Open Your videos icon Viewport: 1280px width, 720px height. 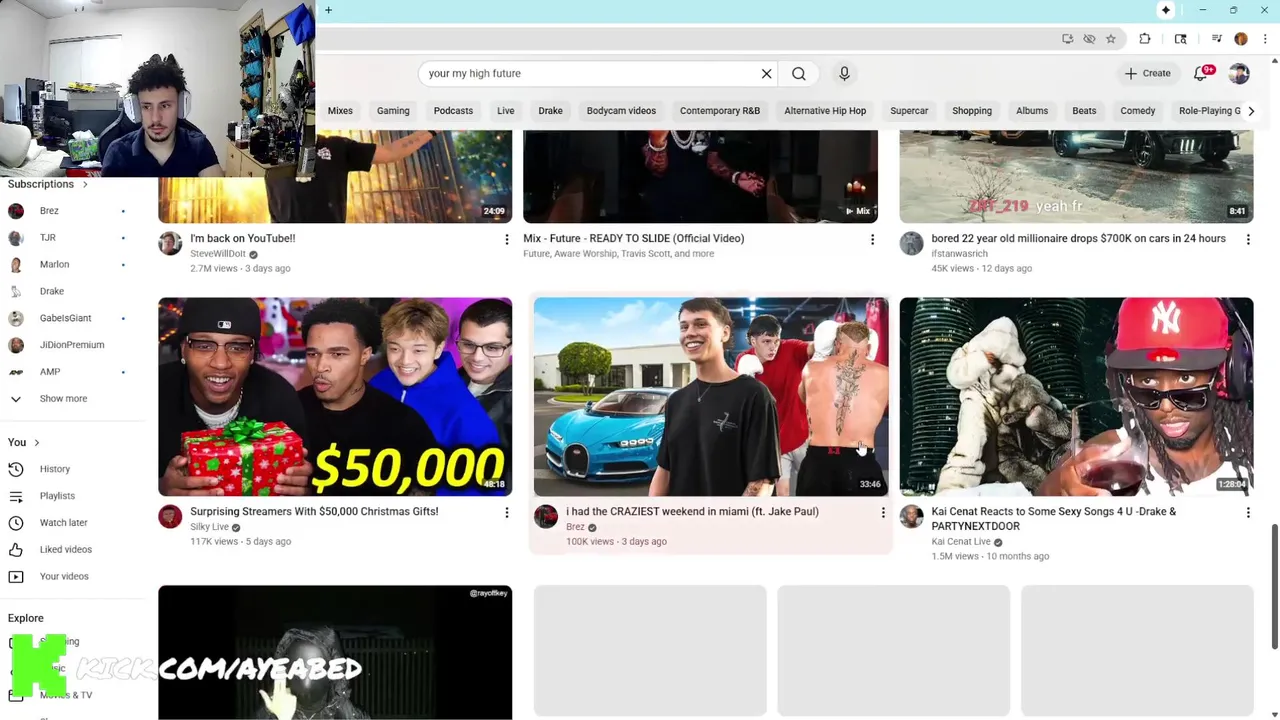pos(16,577)
